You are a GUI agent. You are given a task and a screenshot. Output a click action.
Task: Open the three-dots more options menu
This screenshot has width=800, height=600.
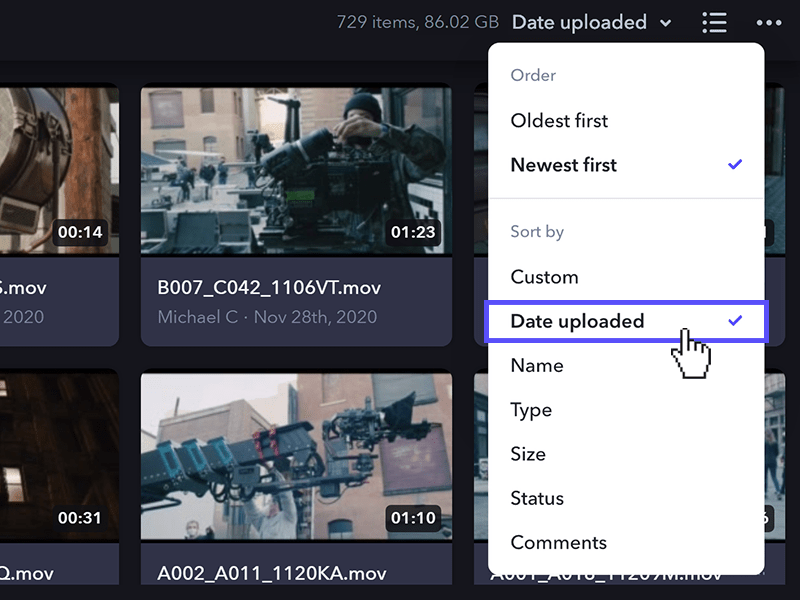[x=769, y=22]
